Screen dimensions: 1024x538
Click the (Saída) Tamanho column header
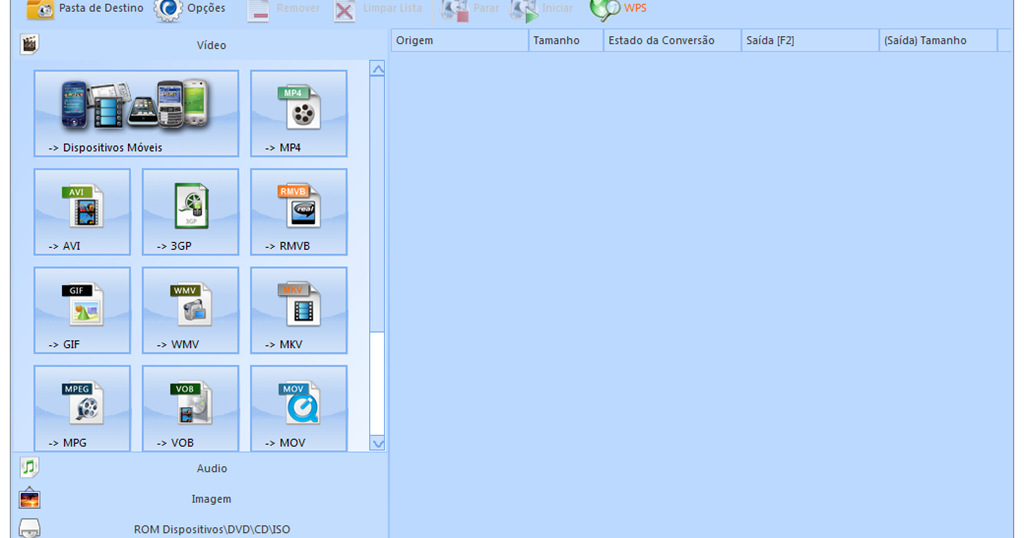[938, 40]
